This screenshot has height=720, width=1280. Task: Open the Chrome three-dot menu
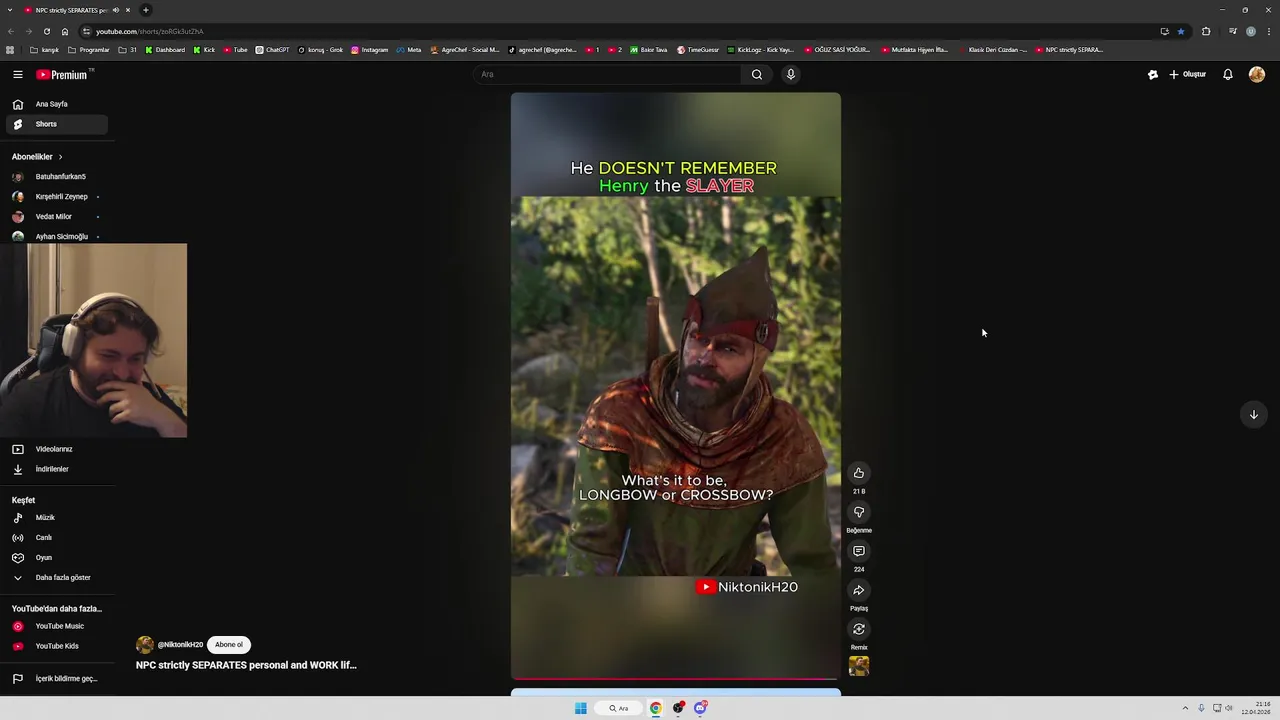click(1268, 31)
